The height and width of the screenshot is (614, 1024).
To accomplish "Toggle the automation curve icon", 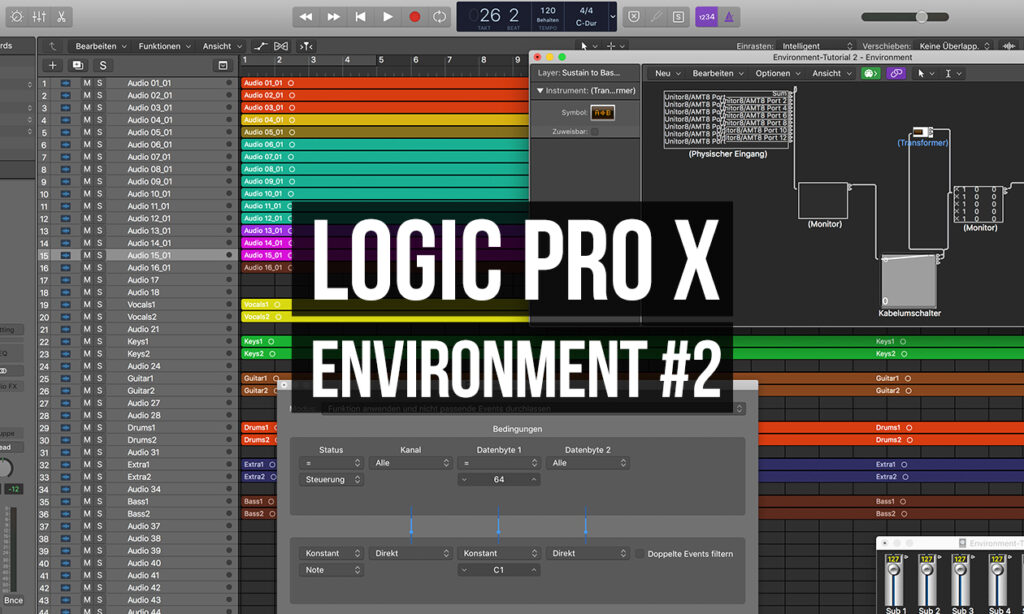I will click(261, 46).
